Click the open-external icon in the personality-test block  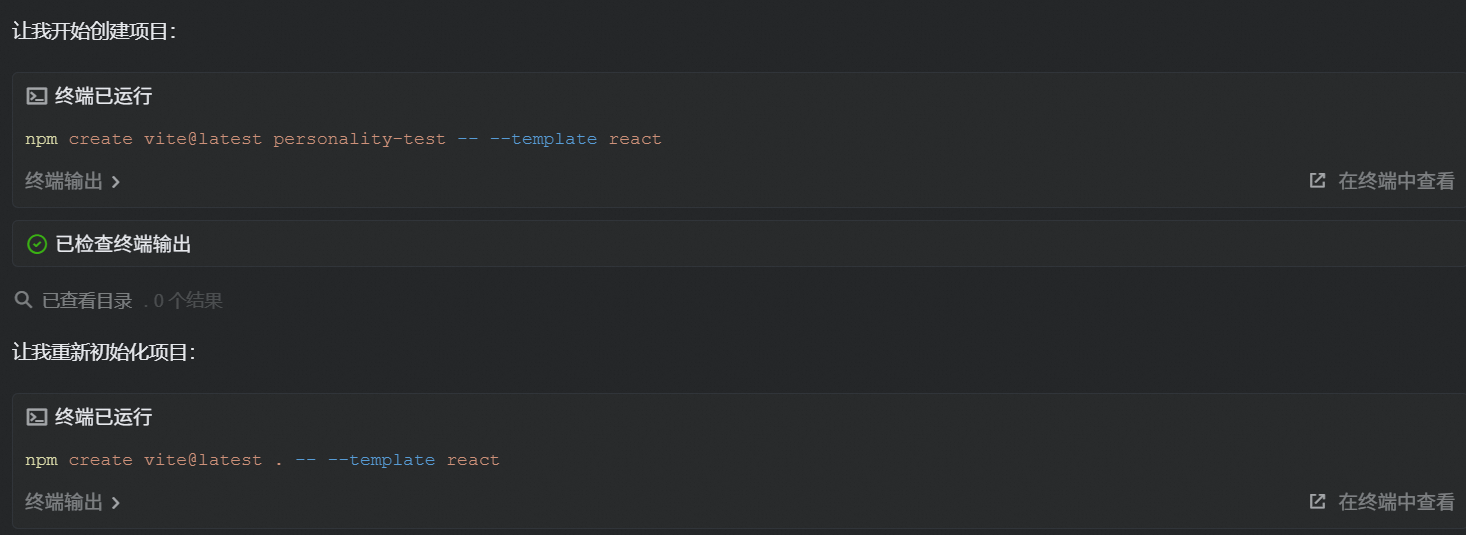(1317, 181)
